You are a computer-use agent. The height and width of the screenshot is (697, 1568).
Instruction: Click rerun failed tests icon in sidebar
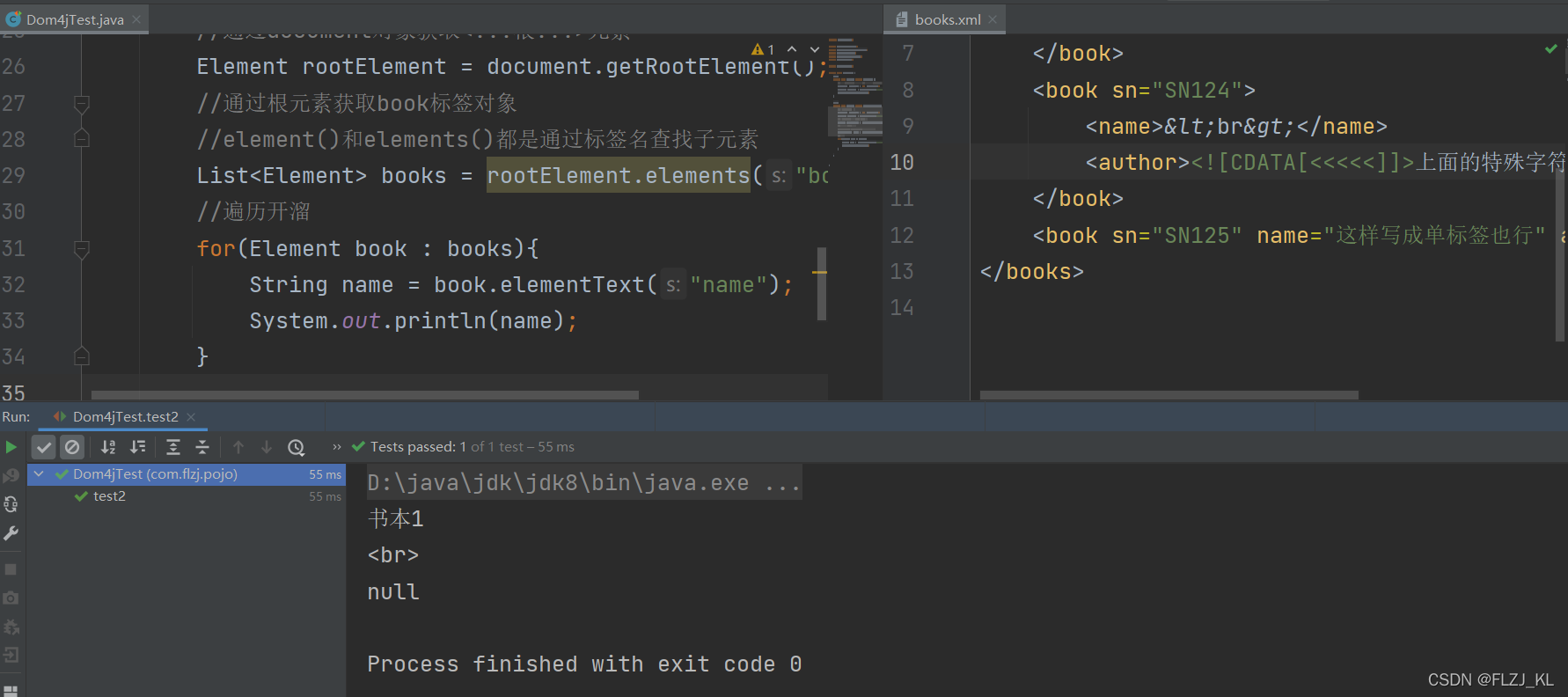pos(11,476)
